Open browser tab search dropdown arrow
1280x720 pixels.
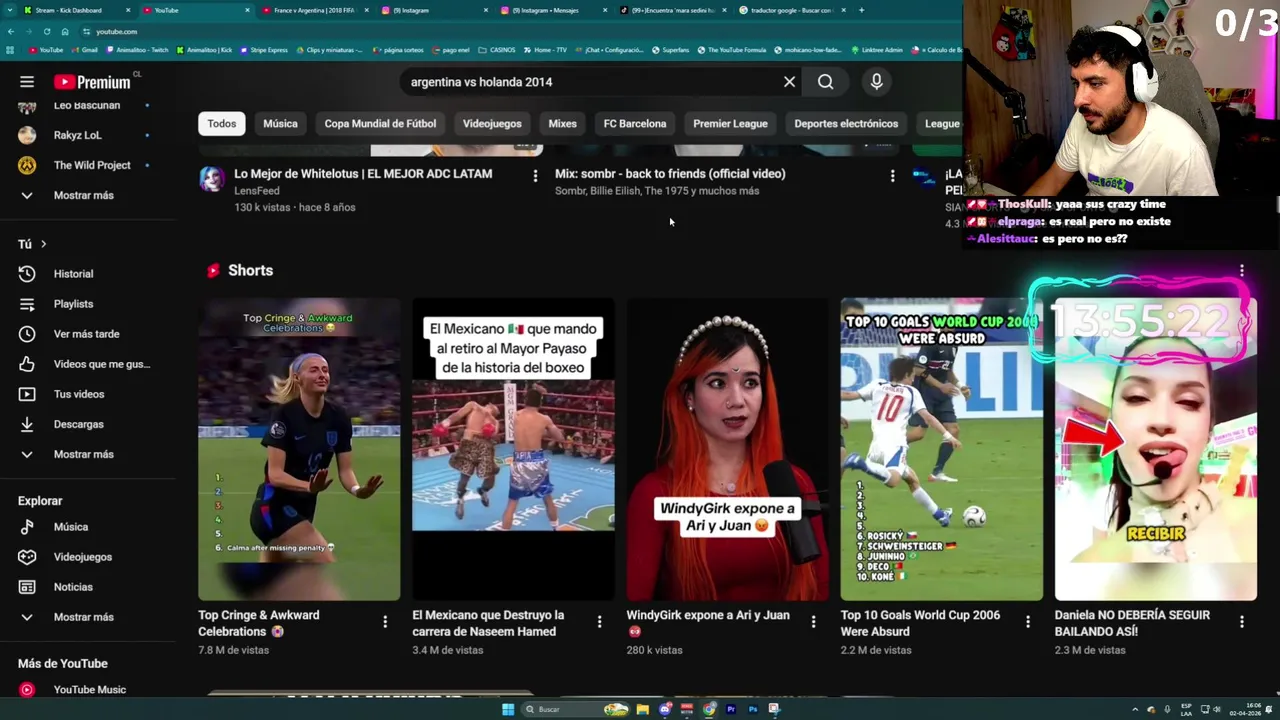pyautogui.click(x=11, y=10)
